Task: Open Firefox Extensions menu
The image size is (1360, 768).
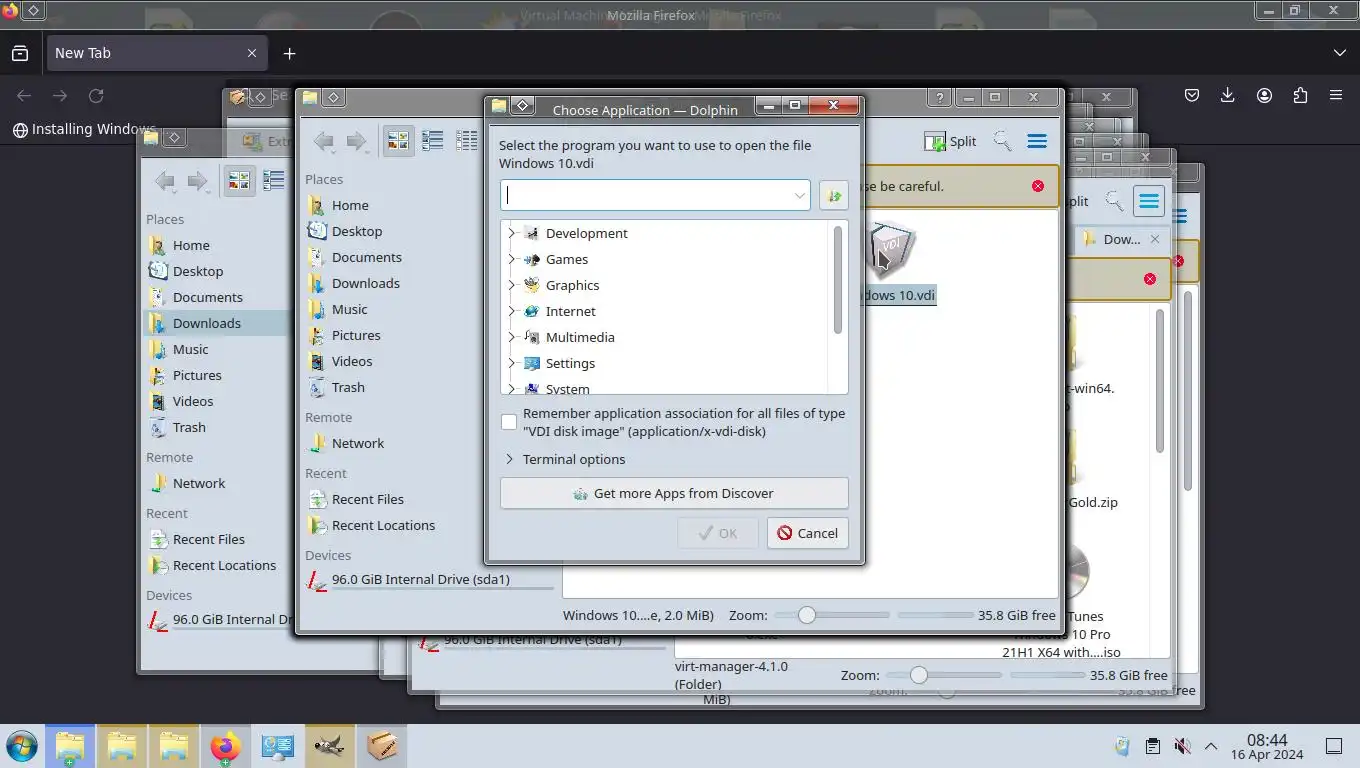Action: click(x=1300, y=96)
